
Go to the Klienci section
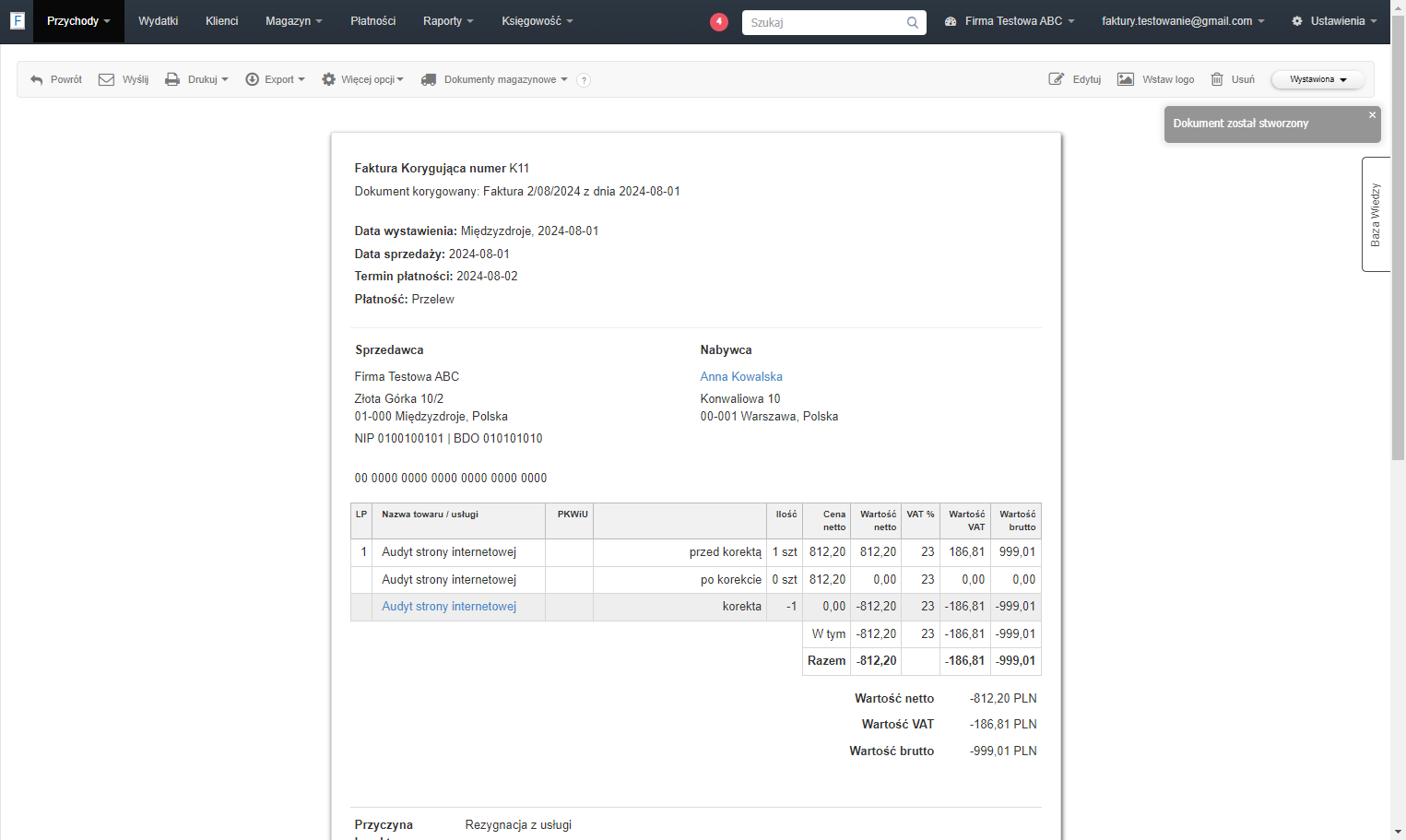(x=222, y=21)
